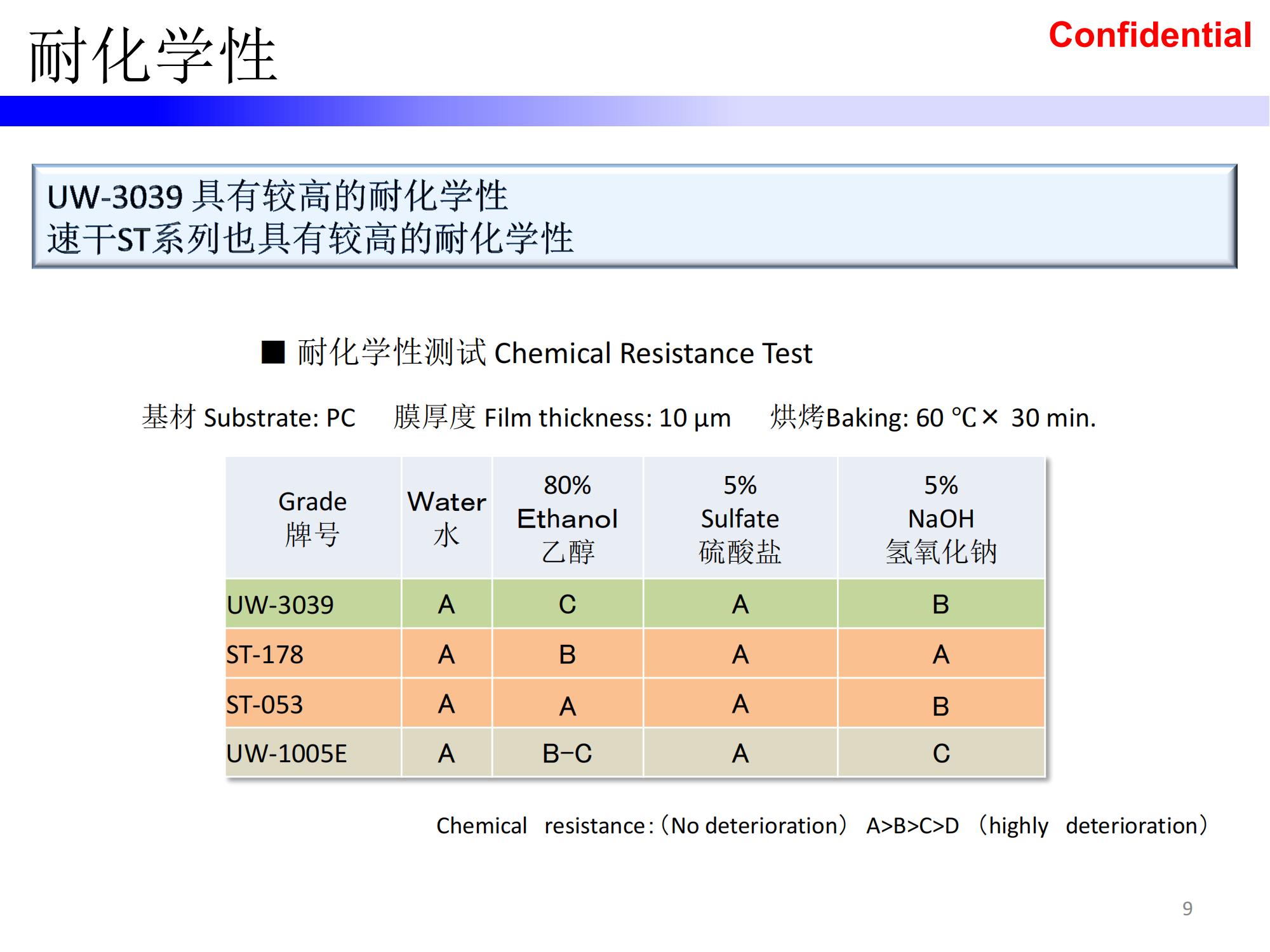Screen dimensions: 1270x952
Task: Click the UW-1005E row label
Action: [x=287, y=754]
